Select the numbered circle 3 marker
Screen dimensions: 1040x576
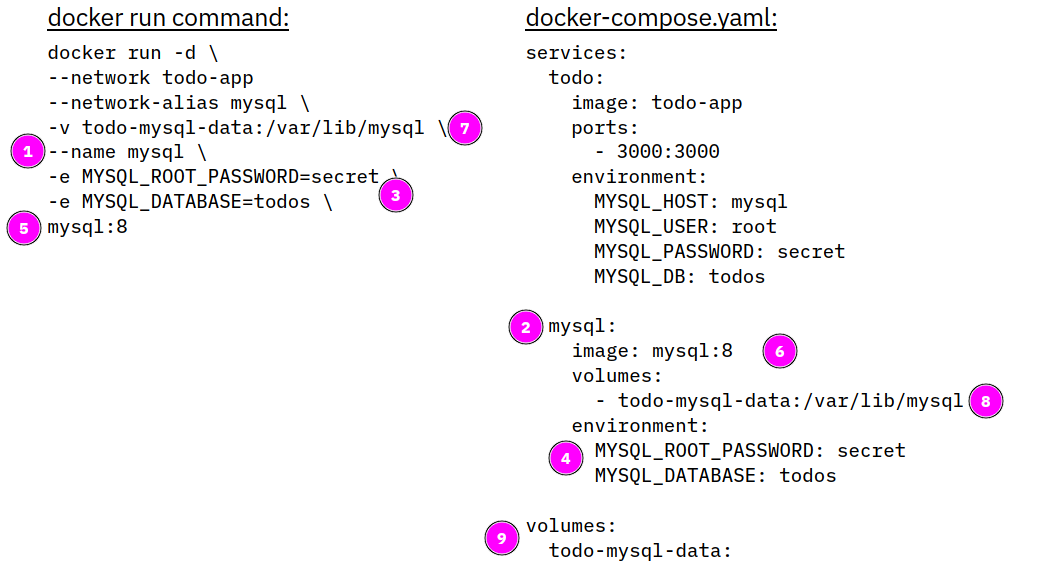coord(396,195)
